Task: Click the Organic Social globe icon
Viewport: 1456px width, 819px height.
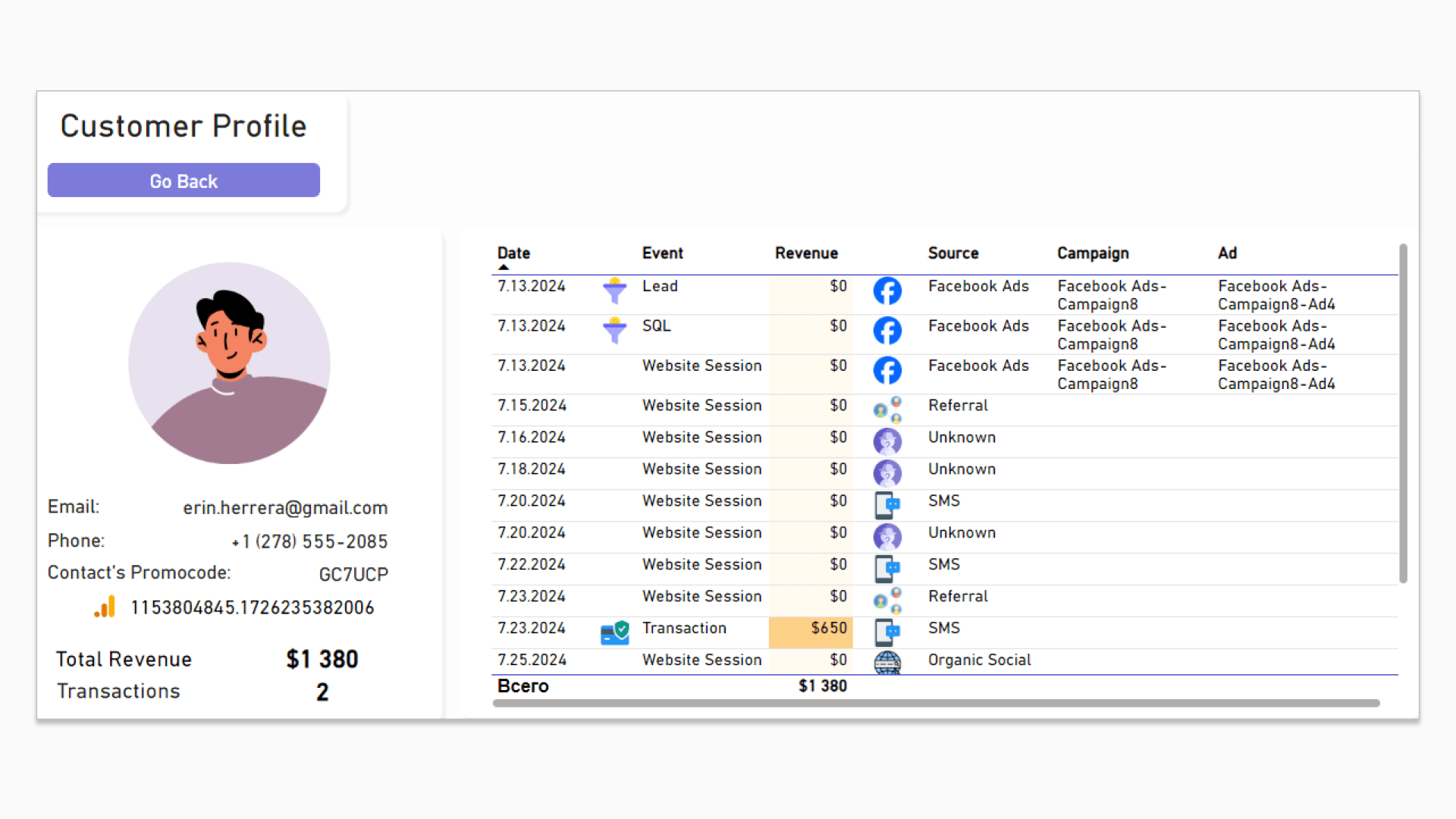Action: pyautogui.click(x=886, y=663)
